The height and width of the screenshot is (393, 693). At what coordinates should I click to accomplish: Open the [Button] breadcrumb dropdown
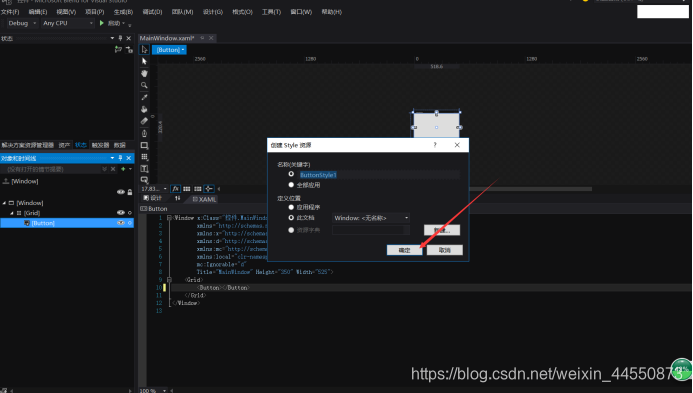(169, 50)
